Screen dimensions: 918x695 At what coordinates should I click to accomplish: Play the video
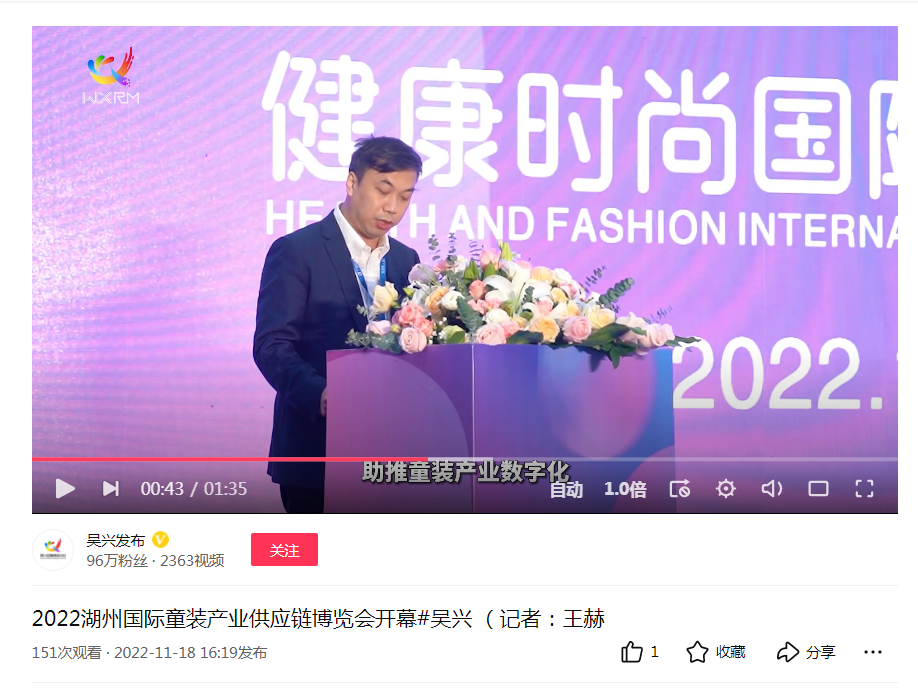[65, 489]
